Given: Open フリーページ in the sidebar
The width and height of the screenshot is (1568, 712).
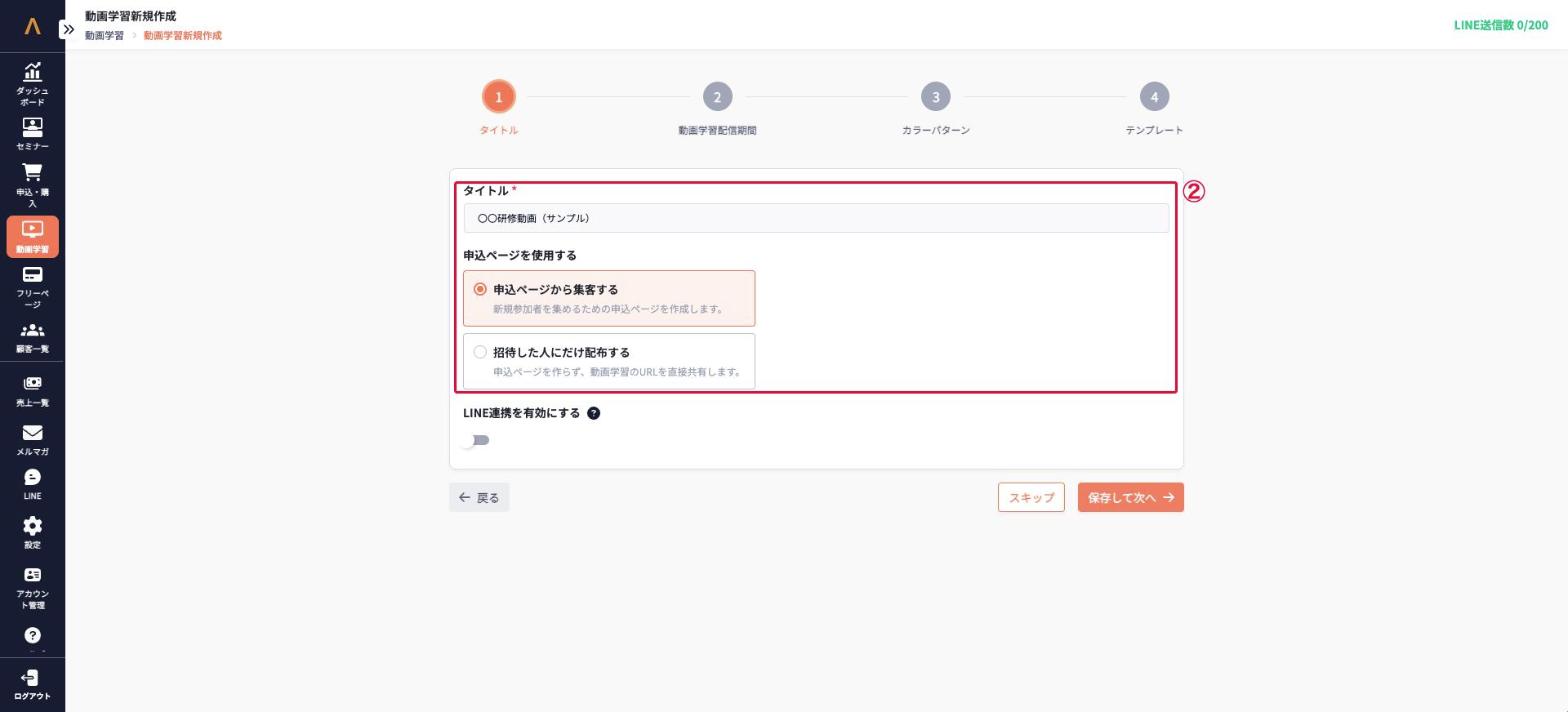Looking at the screenshot, I should coord(32,287).
